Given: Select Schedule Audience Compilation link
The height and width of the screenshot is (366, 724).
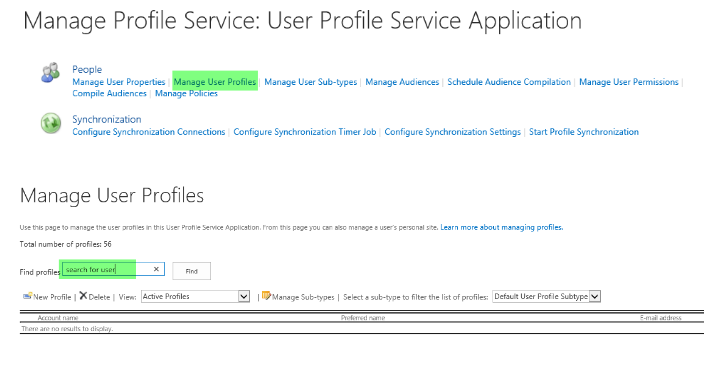Looking at the screenshot, I should tap(509, 82).
